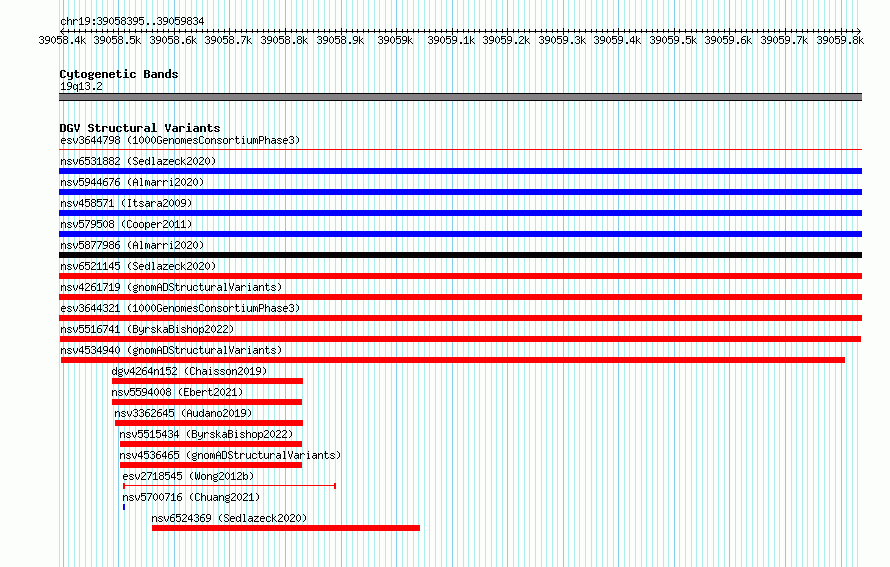Click the blue bar under nsv458571
This screenshot has height=567, width=890.
tap(460, 213)
